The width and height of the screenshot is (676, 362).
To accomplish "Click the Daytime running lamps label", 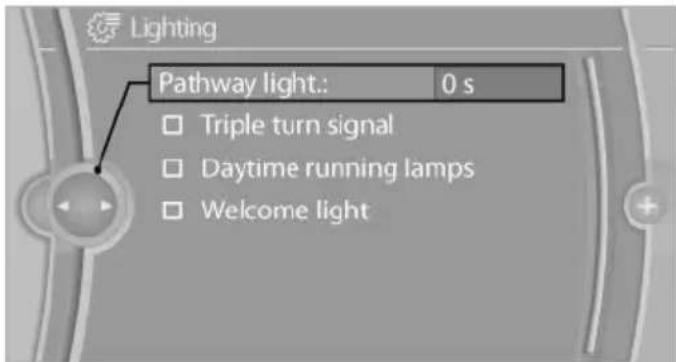I will [x=338, y=169].
